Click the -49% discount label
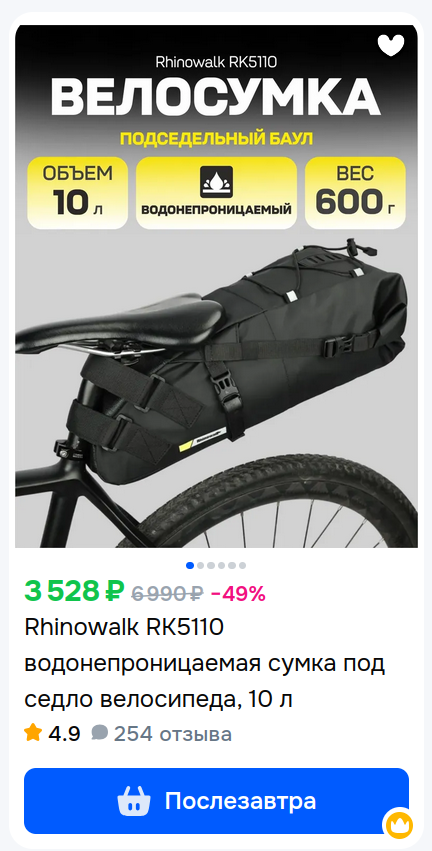Viewport: 432px width, 851px height. click(x=238, y=594)
